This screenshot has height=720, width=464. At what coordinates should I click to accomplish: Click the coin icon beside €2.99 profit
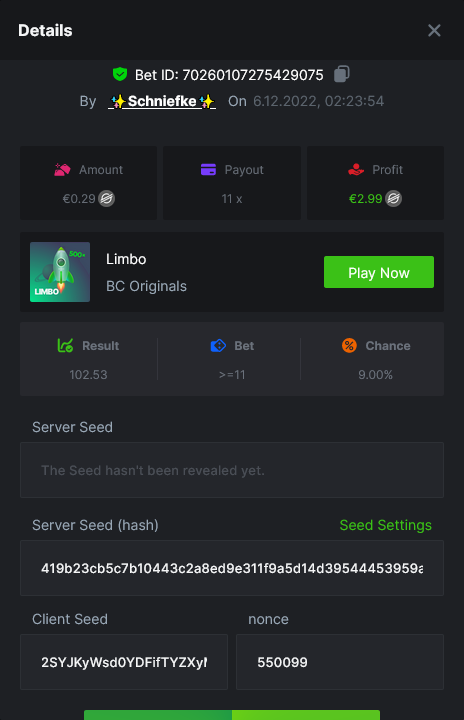tap(393, 199)
